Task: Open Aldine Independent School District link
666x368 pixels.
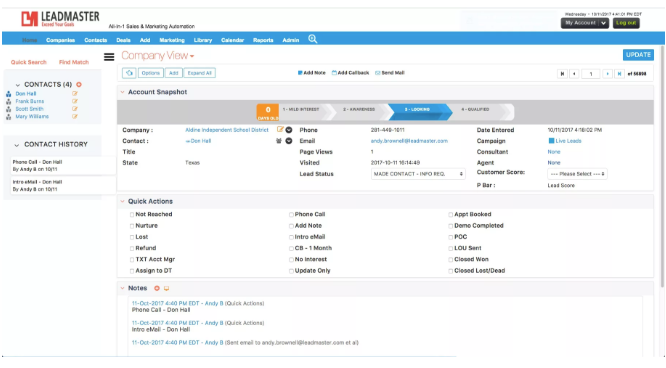Action: click(x=227, y=130)
